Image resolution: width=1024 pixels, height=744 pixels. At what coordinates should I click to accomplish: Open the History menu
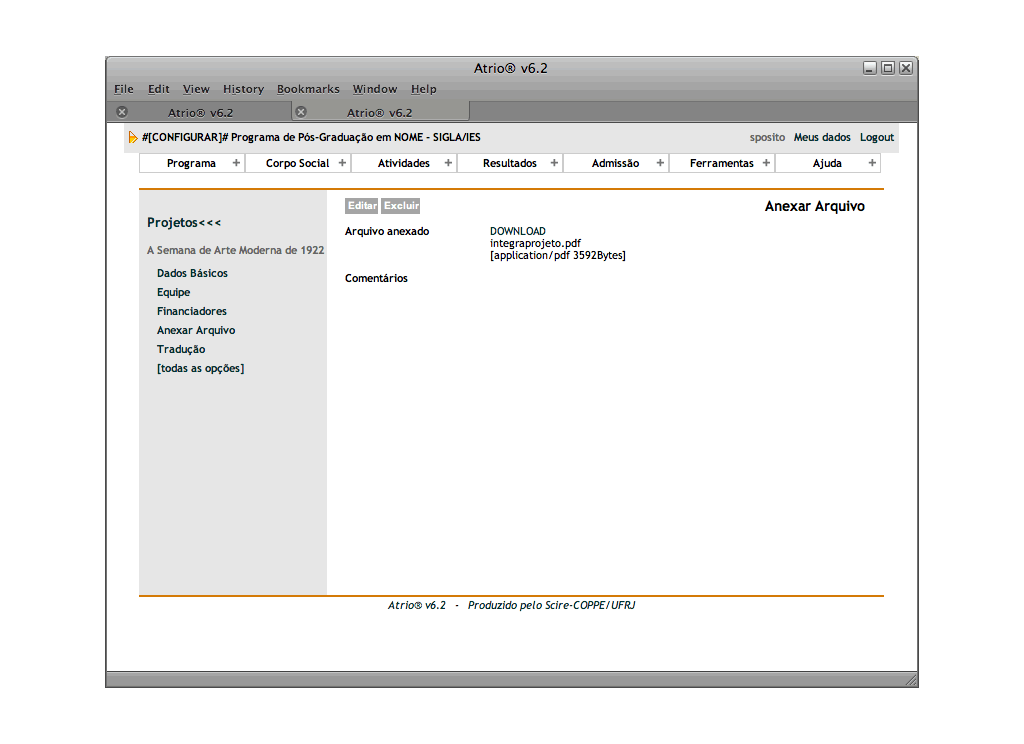[243, 89]
